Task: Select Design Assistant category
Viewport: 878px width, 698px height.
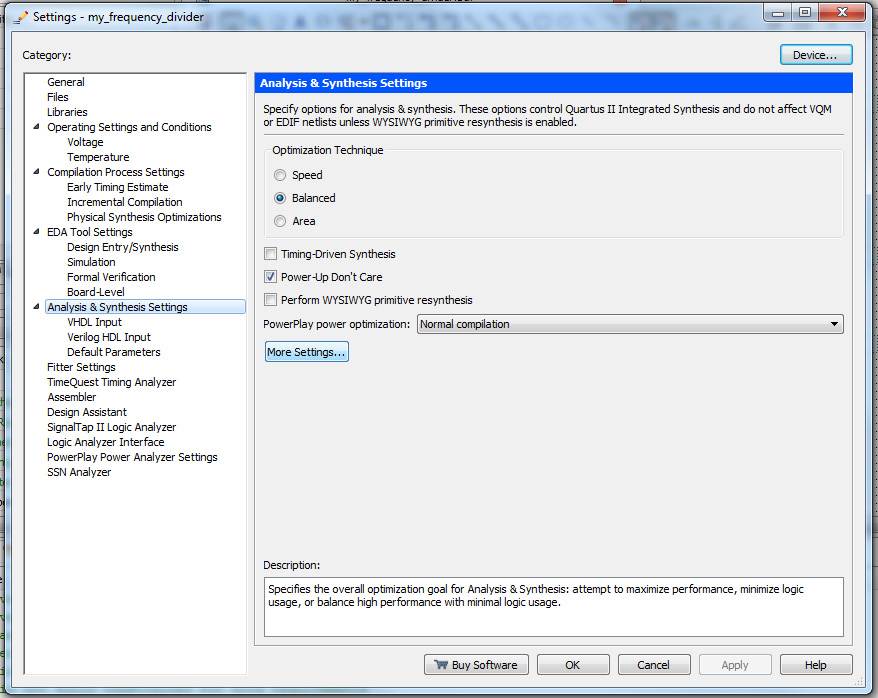Action: [87, 413]
